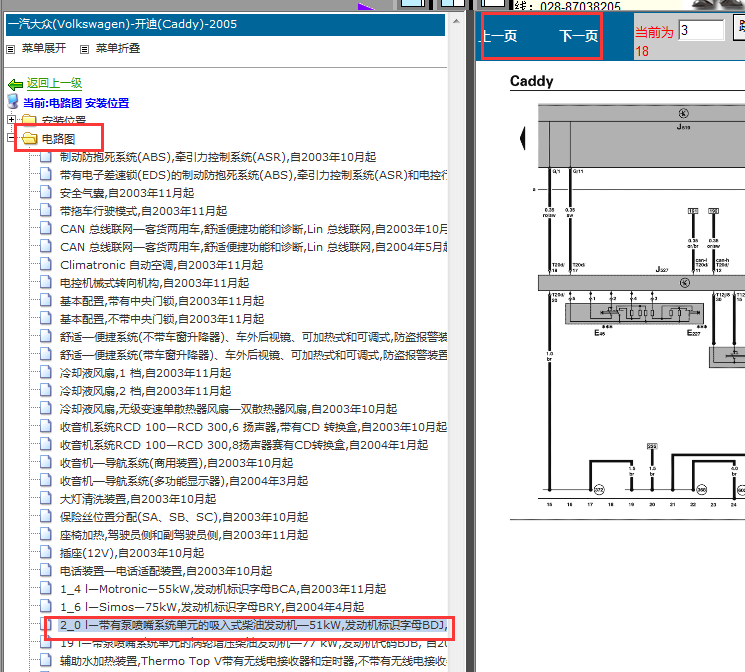Collapse the 电路图 tree node

pos(11,138)
